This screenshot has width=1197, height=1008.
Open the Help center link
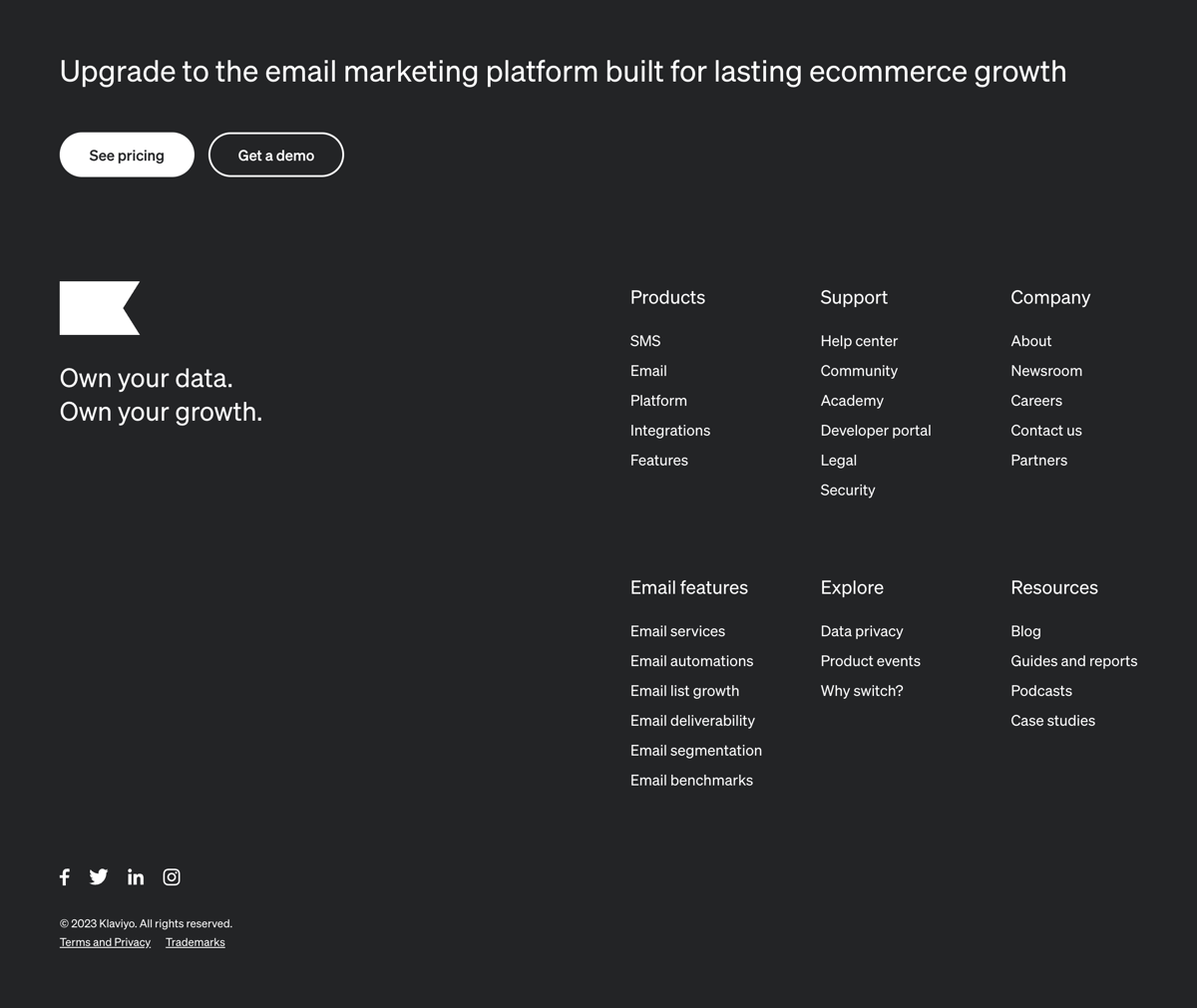(x=859, y=340)
